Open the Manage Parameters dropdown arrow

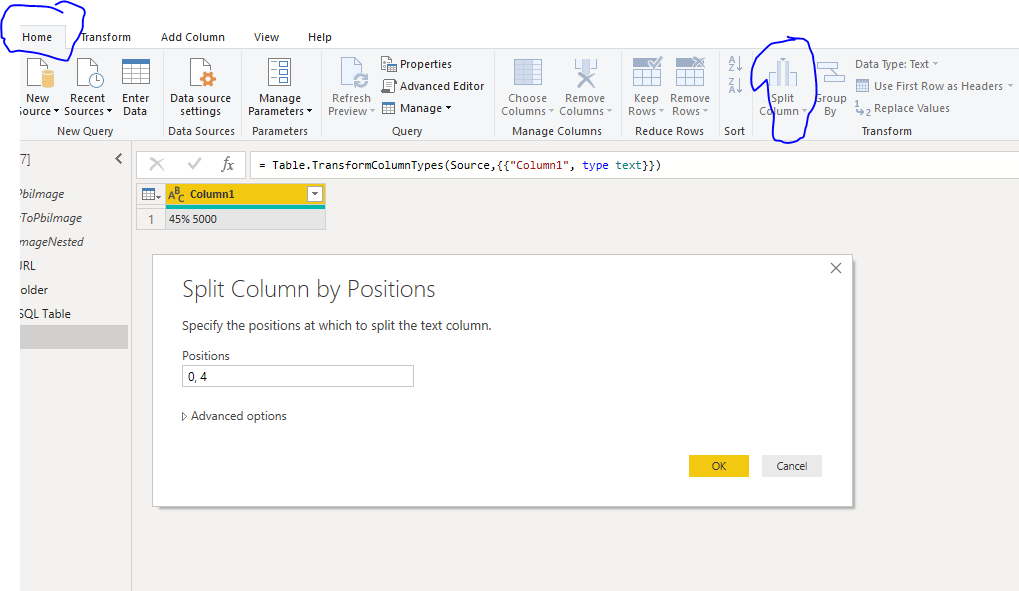309,111
